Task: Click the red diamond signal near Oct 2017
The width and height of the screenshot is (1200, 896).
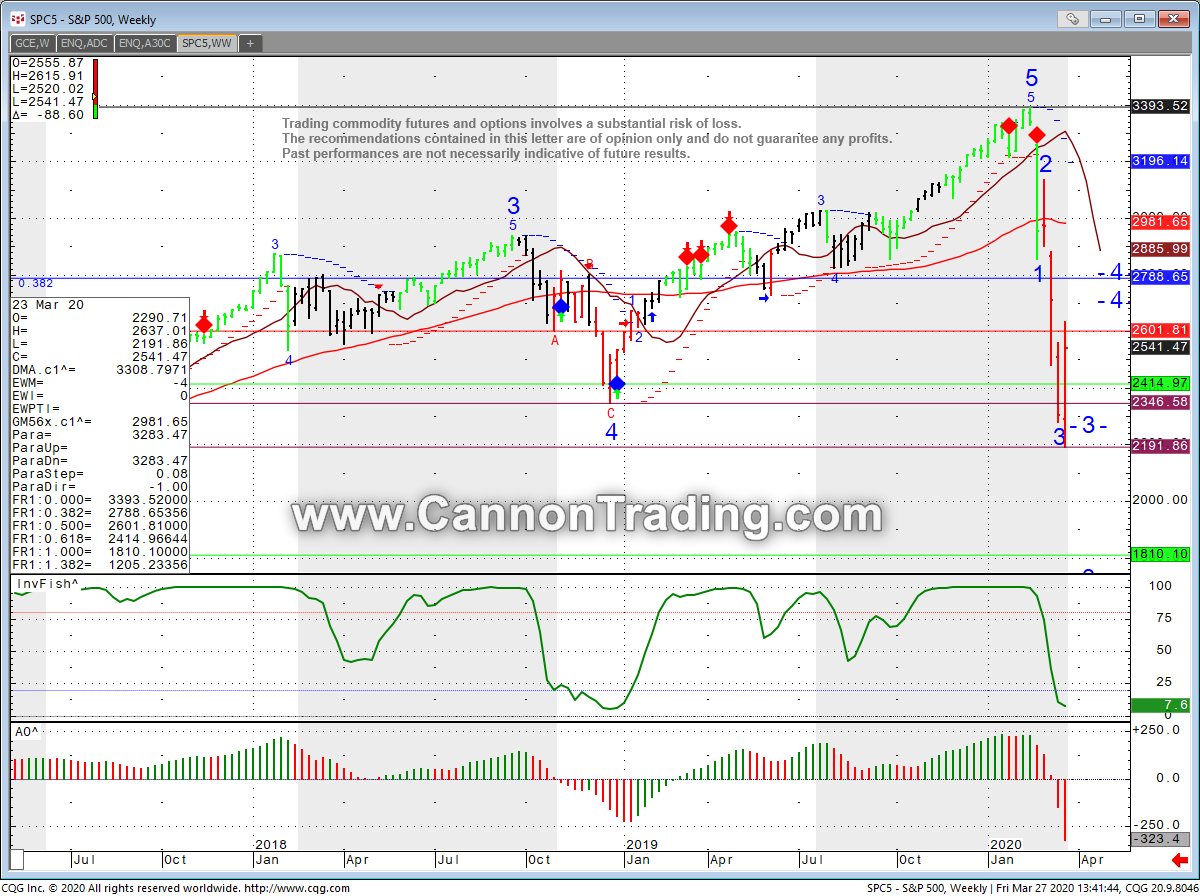Action: pyautogui.click(x=204, y=324)
